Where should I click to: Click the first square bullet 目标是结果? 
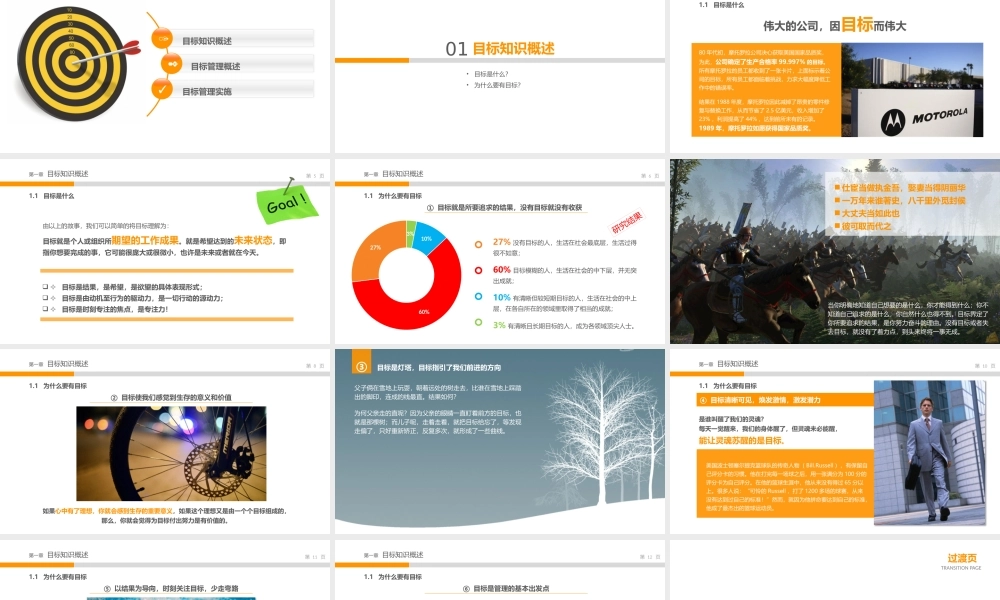click(46, 287)
